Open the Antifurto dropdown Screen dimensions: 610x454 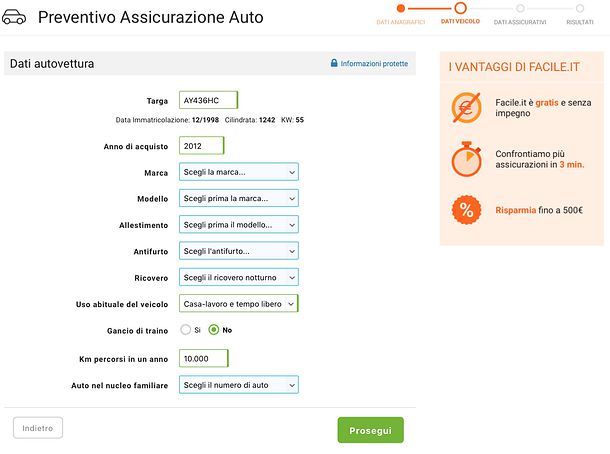(238, 251)
